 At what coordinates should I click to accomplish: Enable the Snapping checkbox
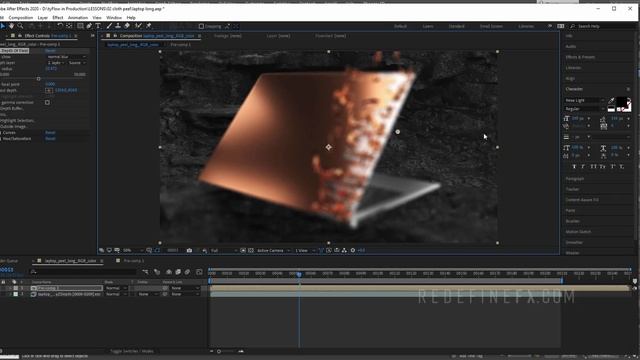201,26
